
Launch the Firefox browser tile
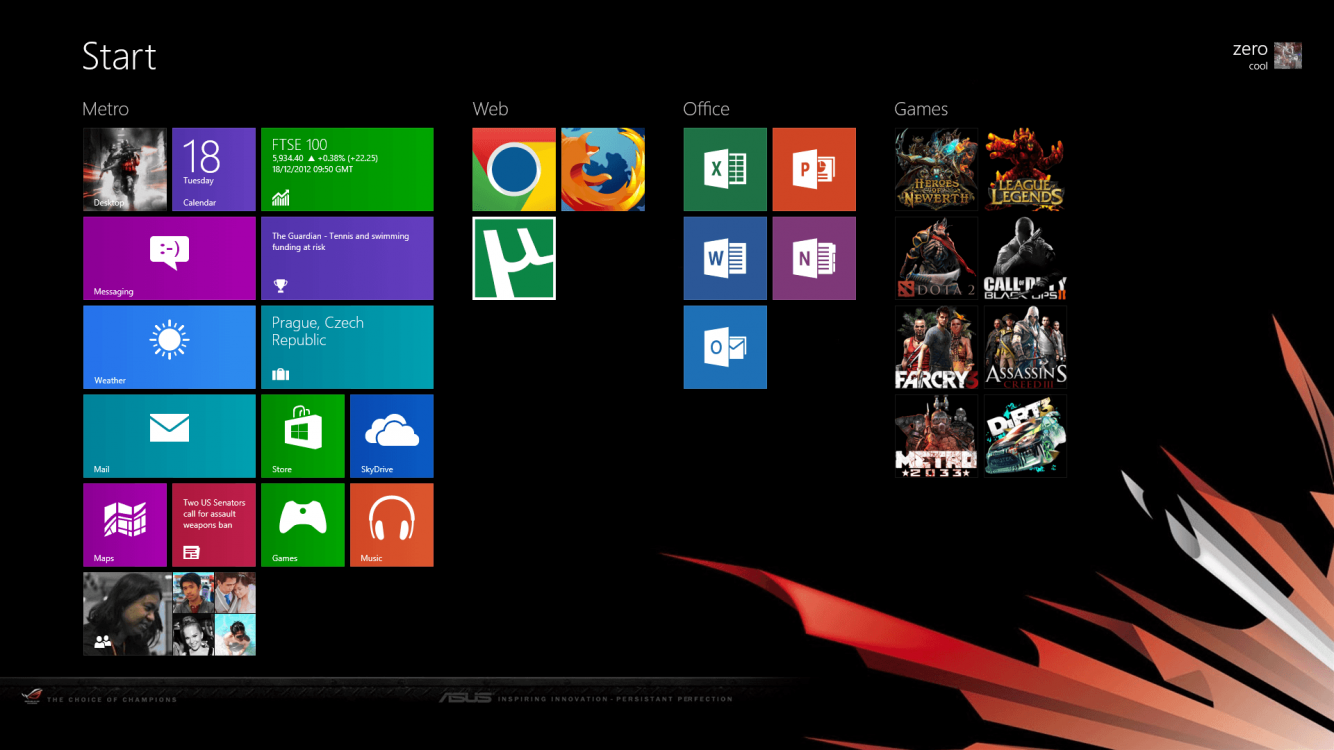coord(602,169)
